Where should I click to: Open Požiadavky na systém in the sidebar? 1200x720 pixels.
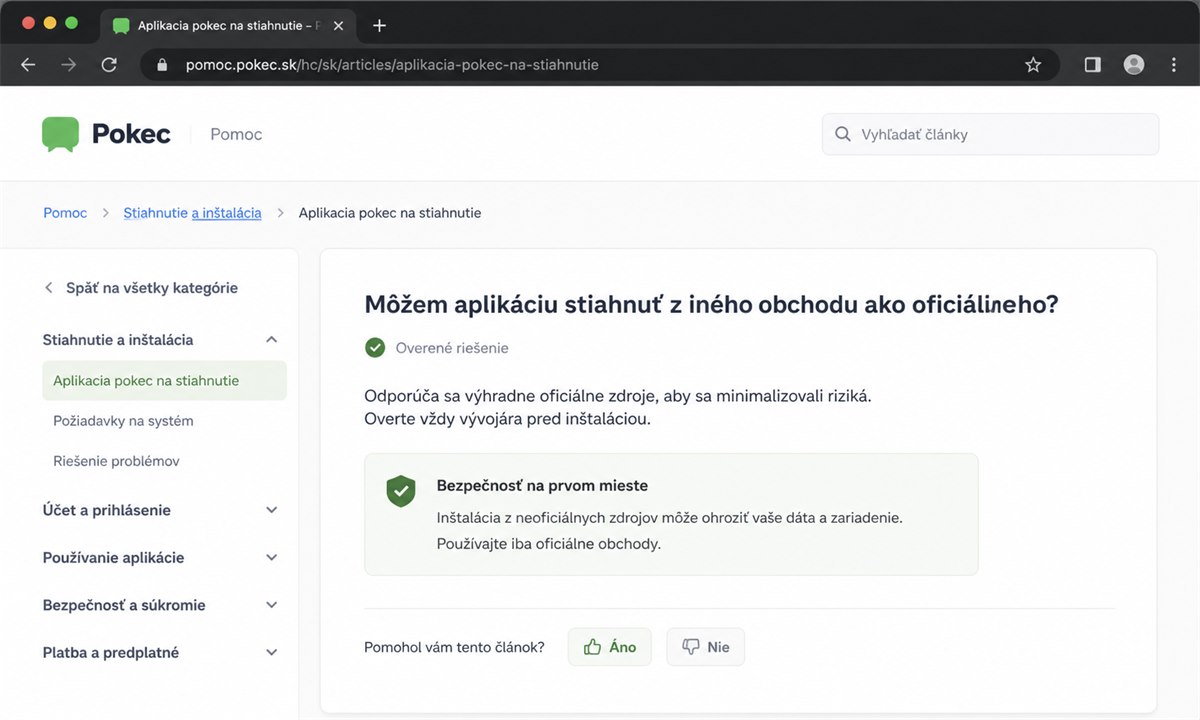click(x=123, y=421)
